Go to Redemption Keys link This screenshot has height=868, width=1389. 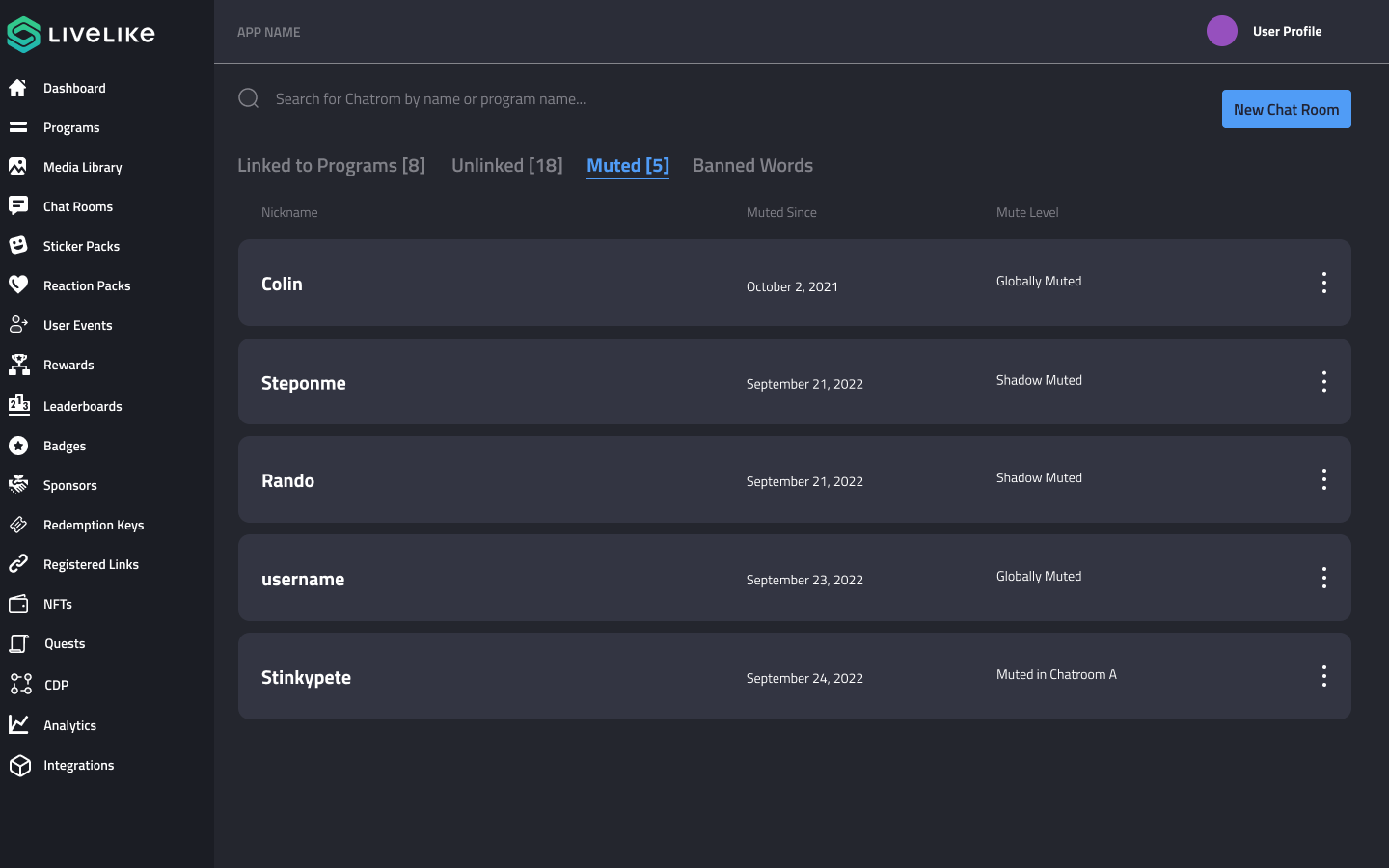(x=94, y=525)
